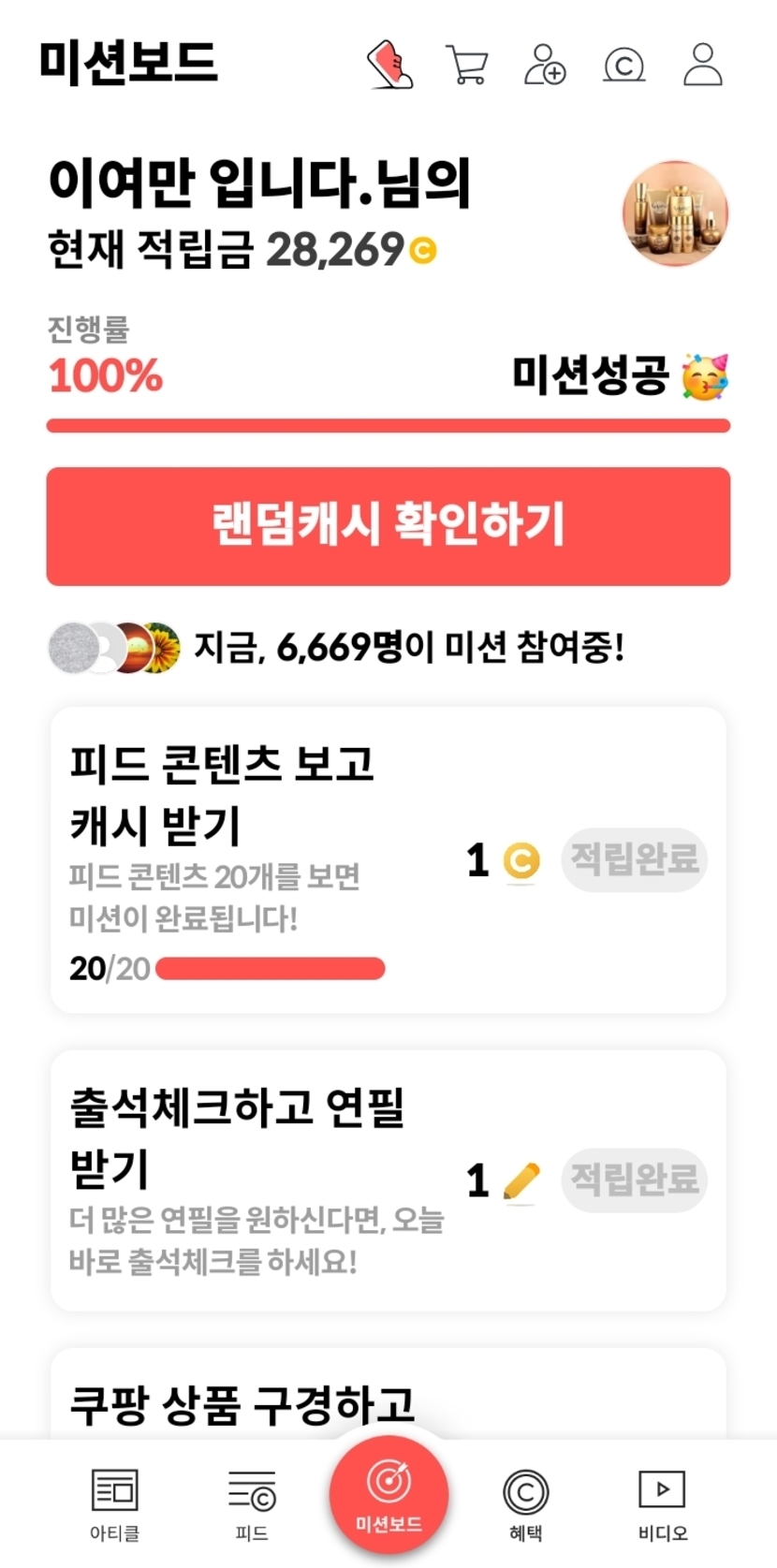Go to the 혜택 tab
Image resolution: width=777 pixels, height=1568 pixels.
point(525,1502)
